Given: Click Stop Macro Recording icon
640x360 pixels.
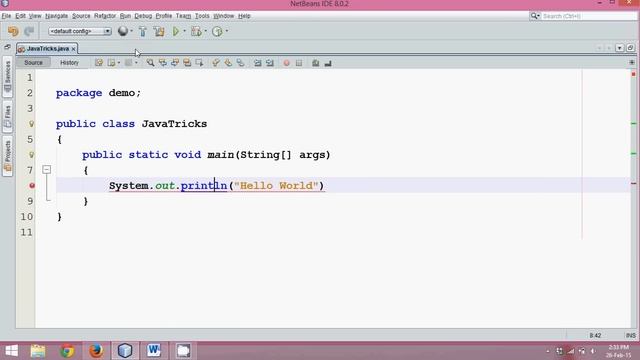Looking at the screenshot, I should coord(299,63).
